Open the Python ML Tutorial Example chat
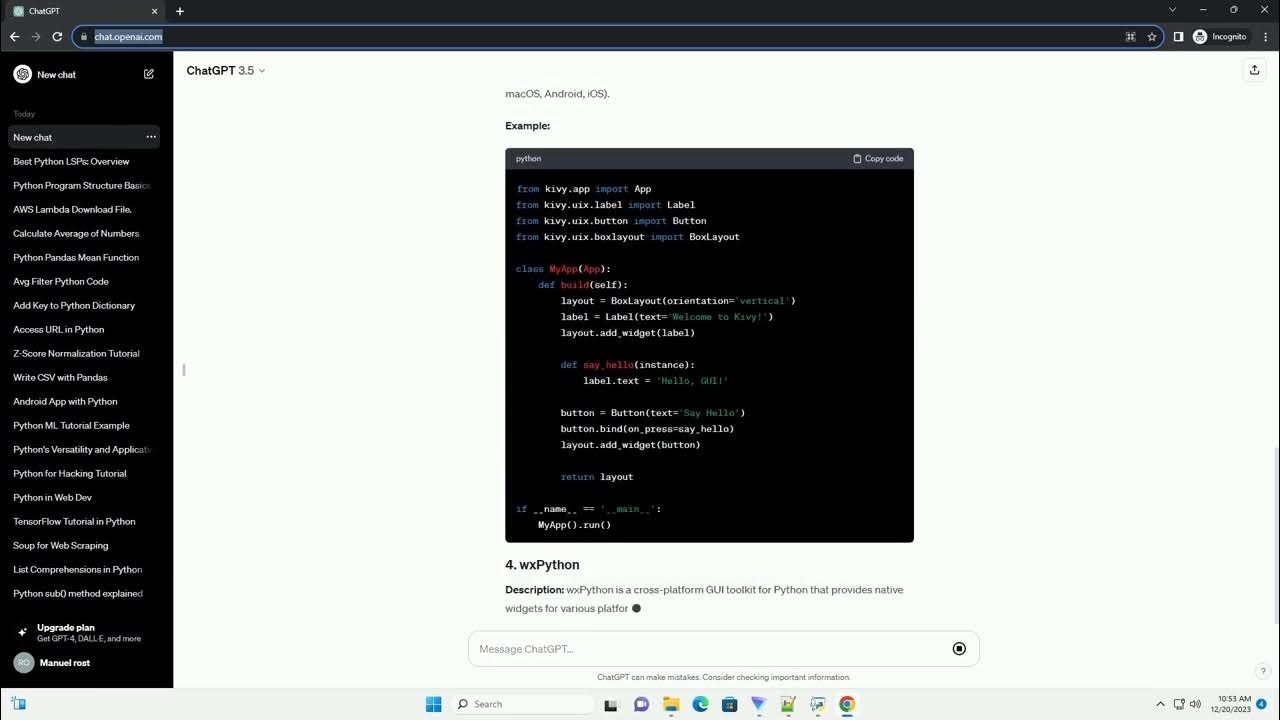The image size is (1280, 720). point(84,425)
